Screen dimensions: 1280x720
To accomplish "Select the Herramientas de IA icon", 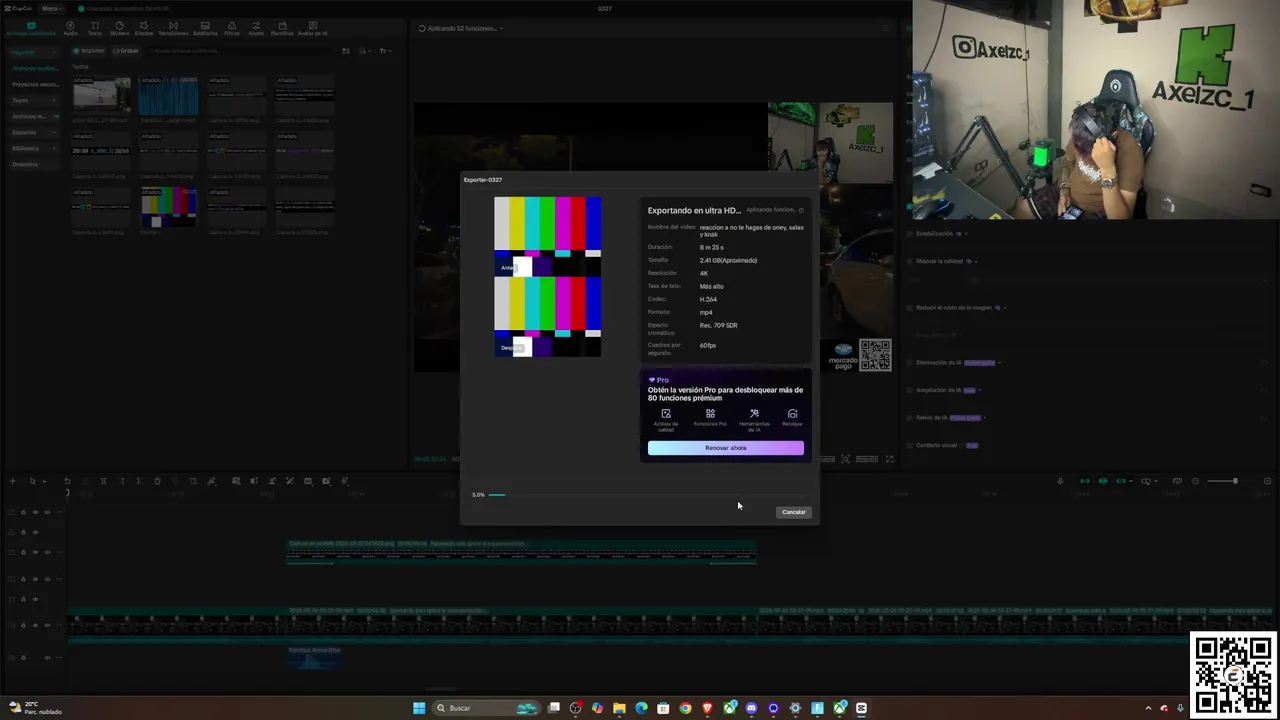I will tap(754, 414).
